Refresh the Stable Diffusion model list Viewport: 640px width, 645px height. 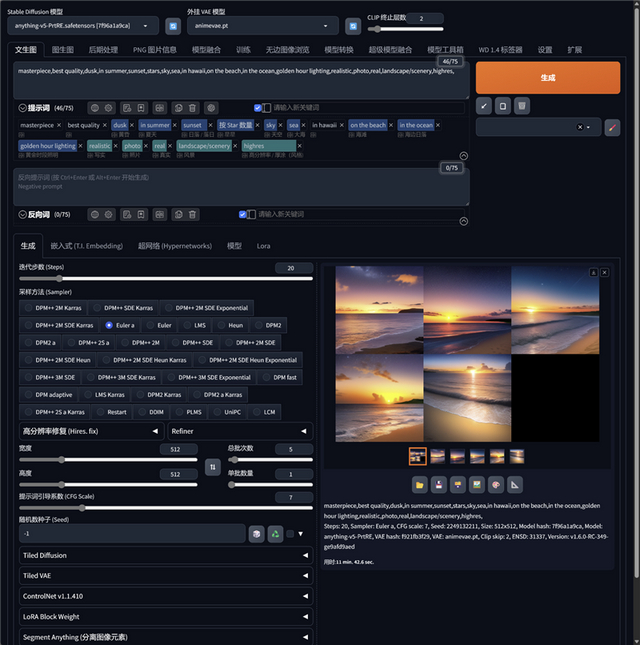[x=174, y=26]
